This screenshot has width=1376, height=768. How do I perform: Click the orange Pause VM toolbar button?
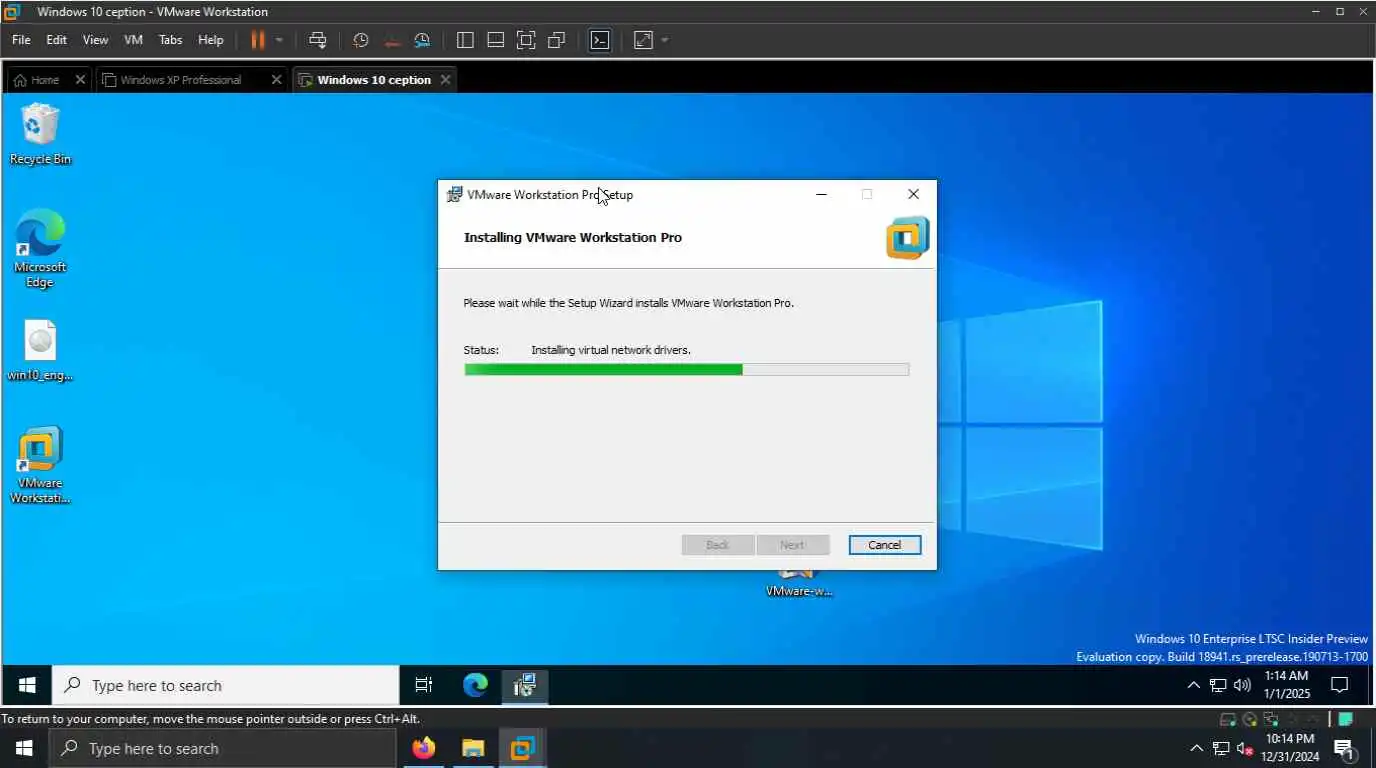click(x=258, y=40)
